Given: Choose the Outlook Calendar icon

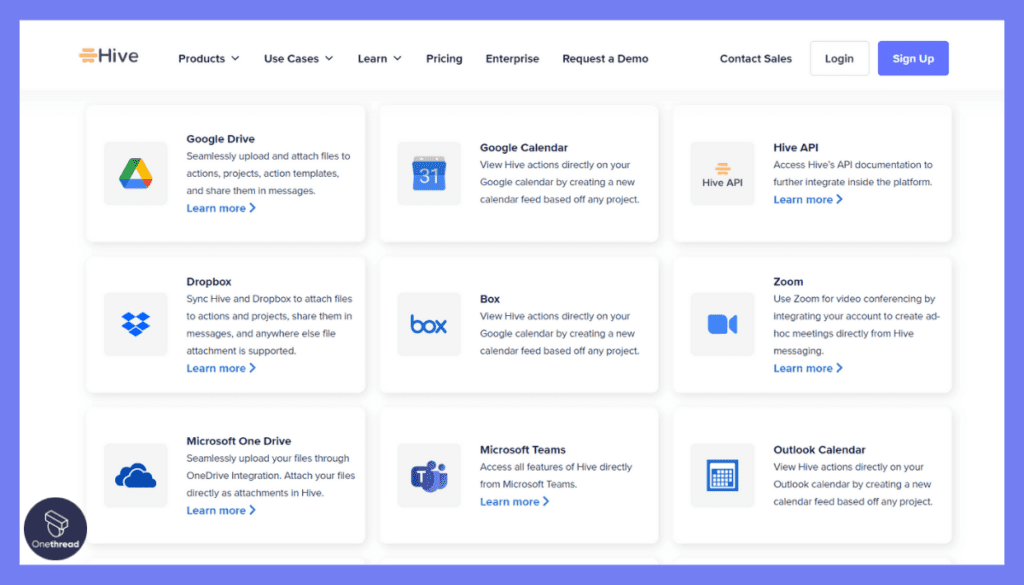Looking at the screenshot, I should [x=722, y=475].
